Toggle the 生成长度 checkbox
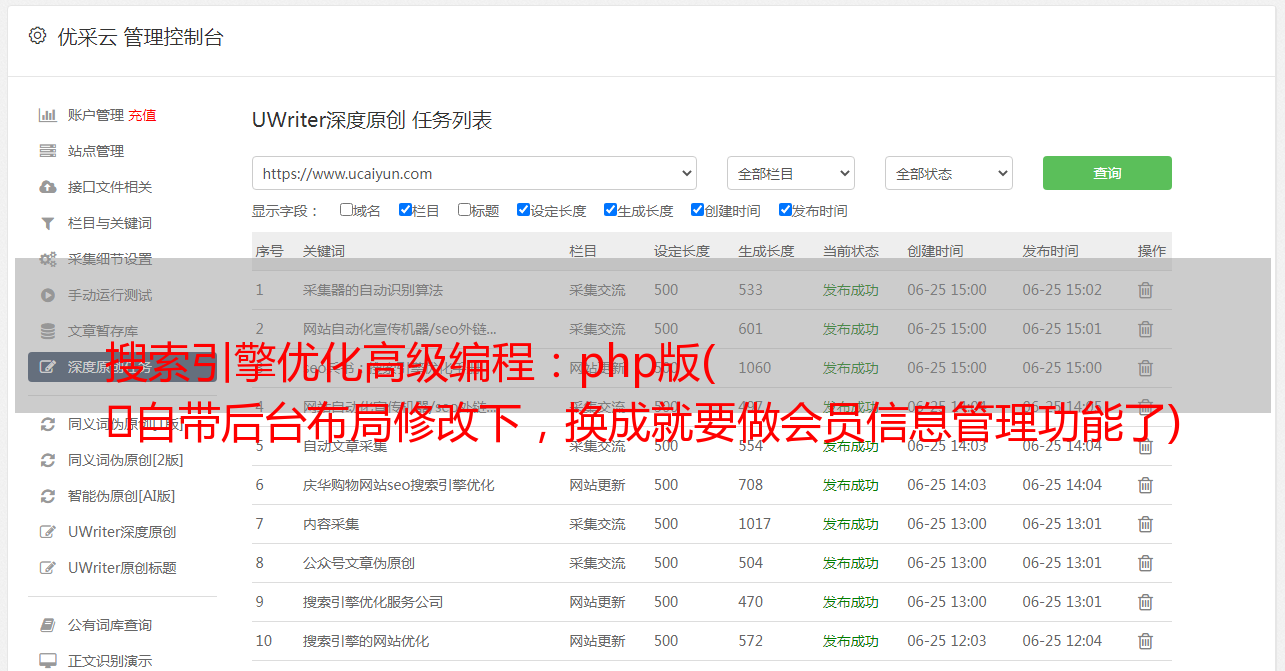1285x671 pixels. [x=610, y=210]
